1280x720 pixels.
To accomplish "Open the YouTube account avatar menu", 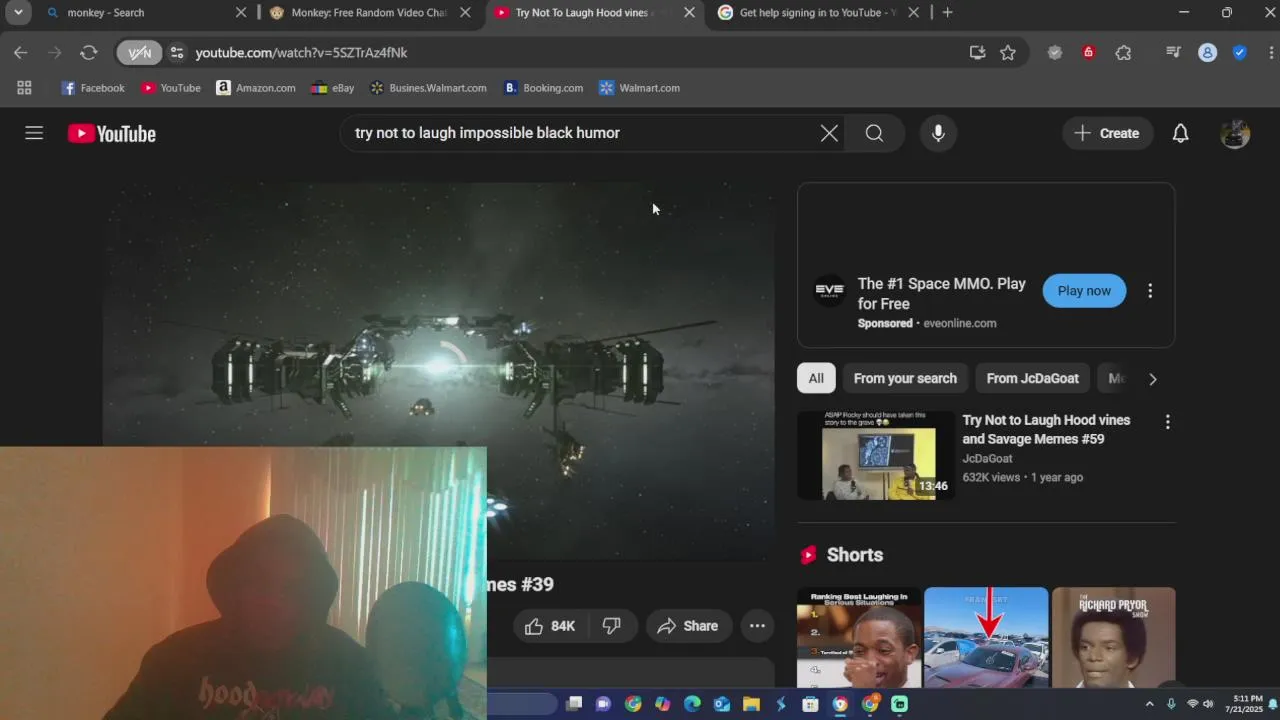I will click(1235, 133).
